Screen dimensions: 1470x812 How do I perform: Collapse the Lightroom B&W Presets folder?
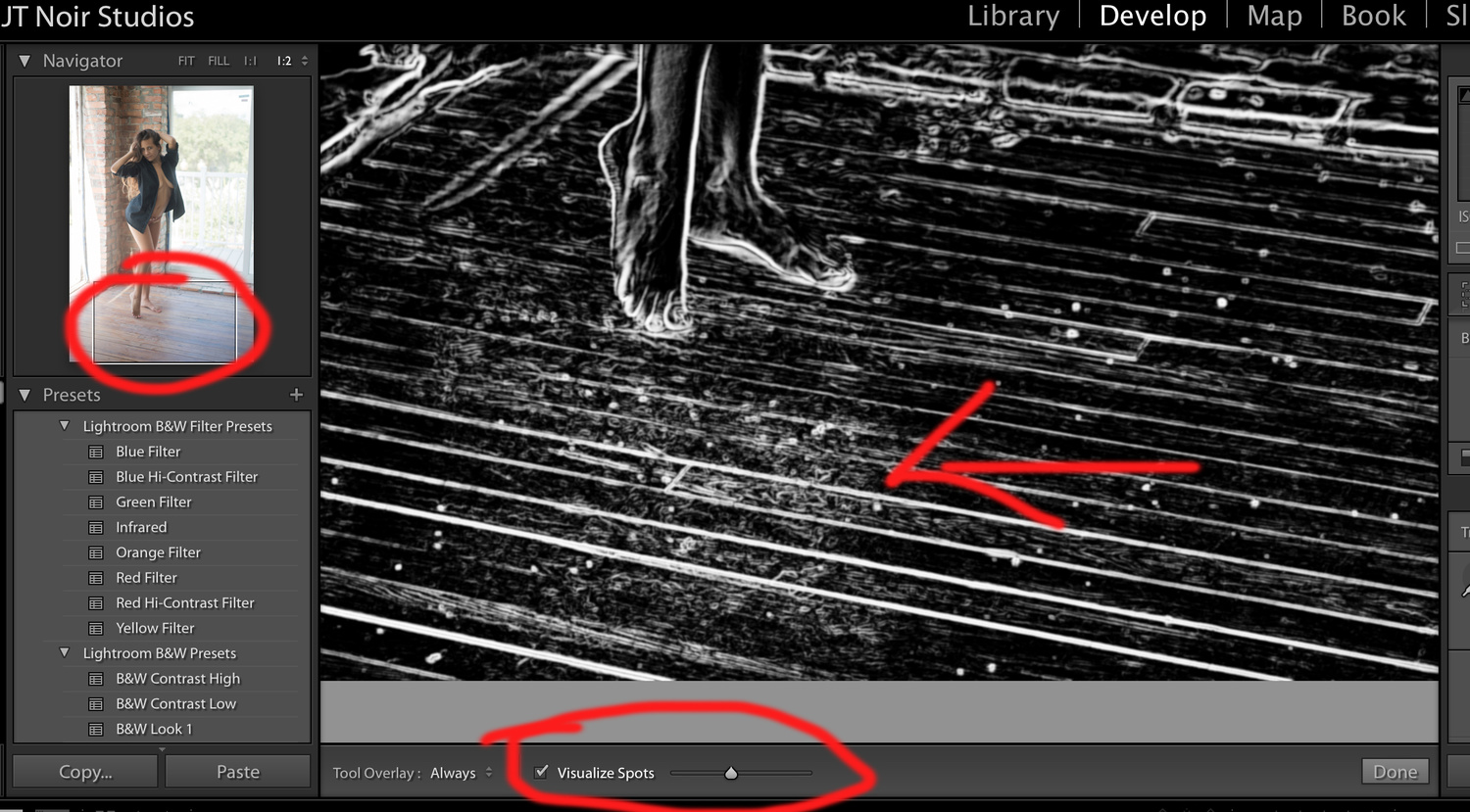[65, 653]
